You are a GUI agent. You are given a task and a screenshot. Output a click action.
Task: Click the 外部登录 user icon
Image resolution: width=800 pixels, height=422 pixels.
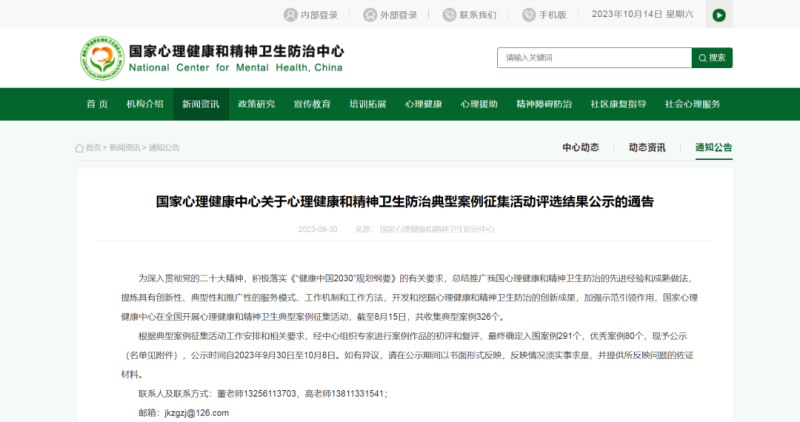click(369, 15)
